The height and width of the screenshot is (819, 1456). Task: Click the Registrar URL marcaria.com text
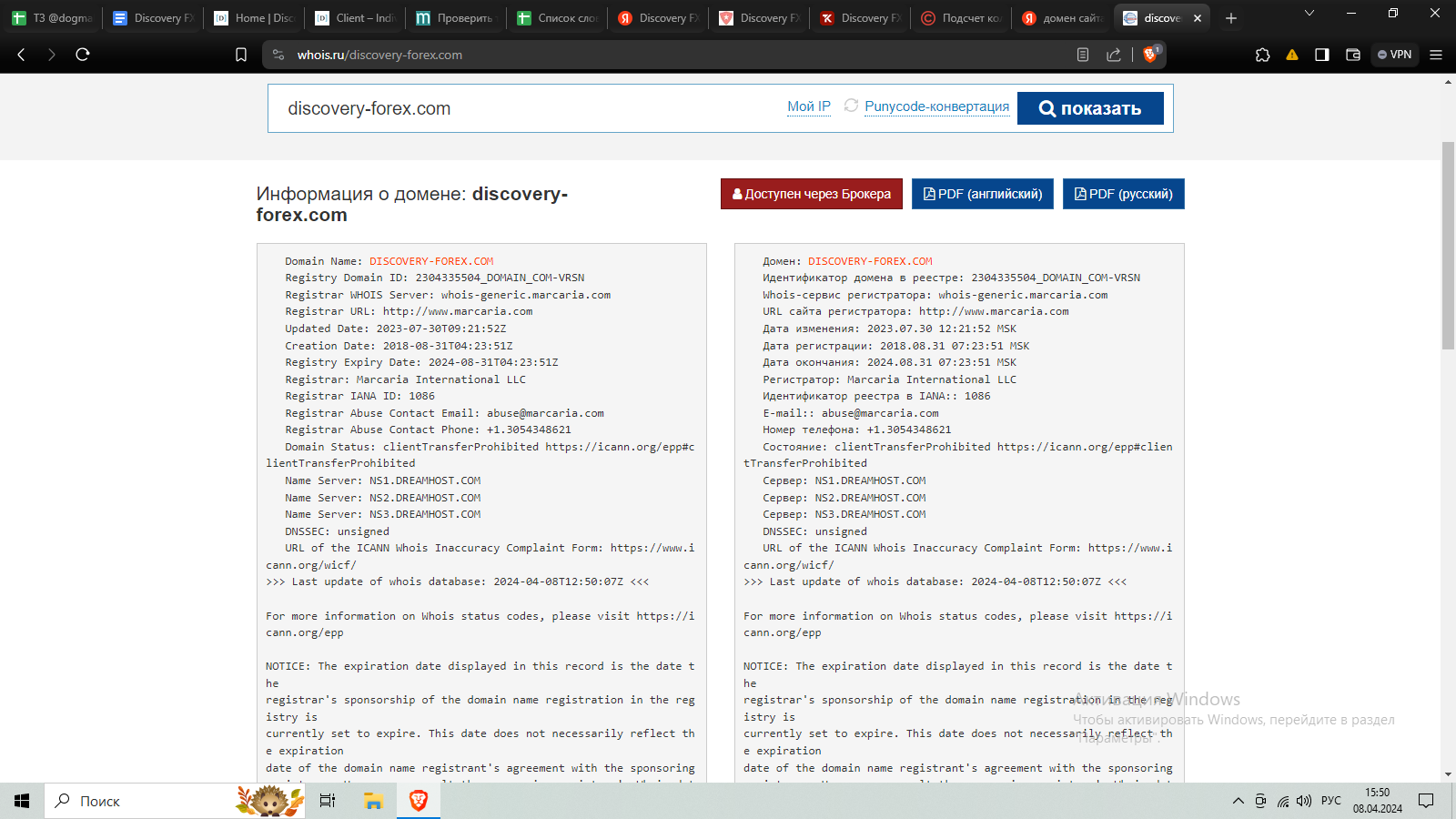458,311
